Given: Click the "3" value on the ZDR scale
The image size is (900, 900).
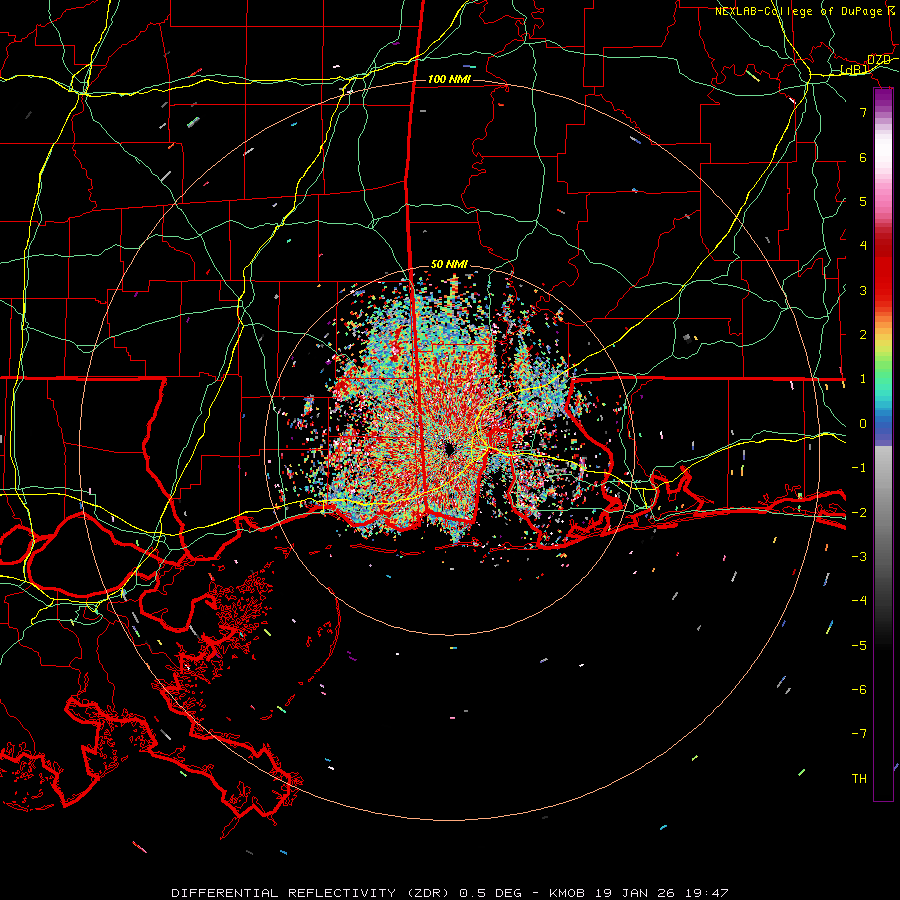Looking at the screenshot, I should click(x=863, y=290).
